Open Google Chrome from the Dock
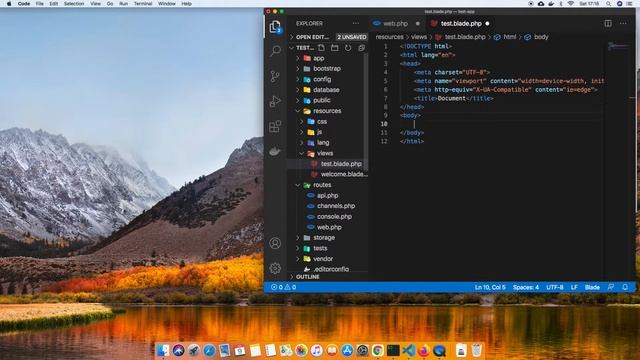This screenshot has height=360, width=640. [x=378, y=350]
